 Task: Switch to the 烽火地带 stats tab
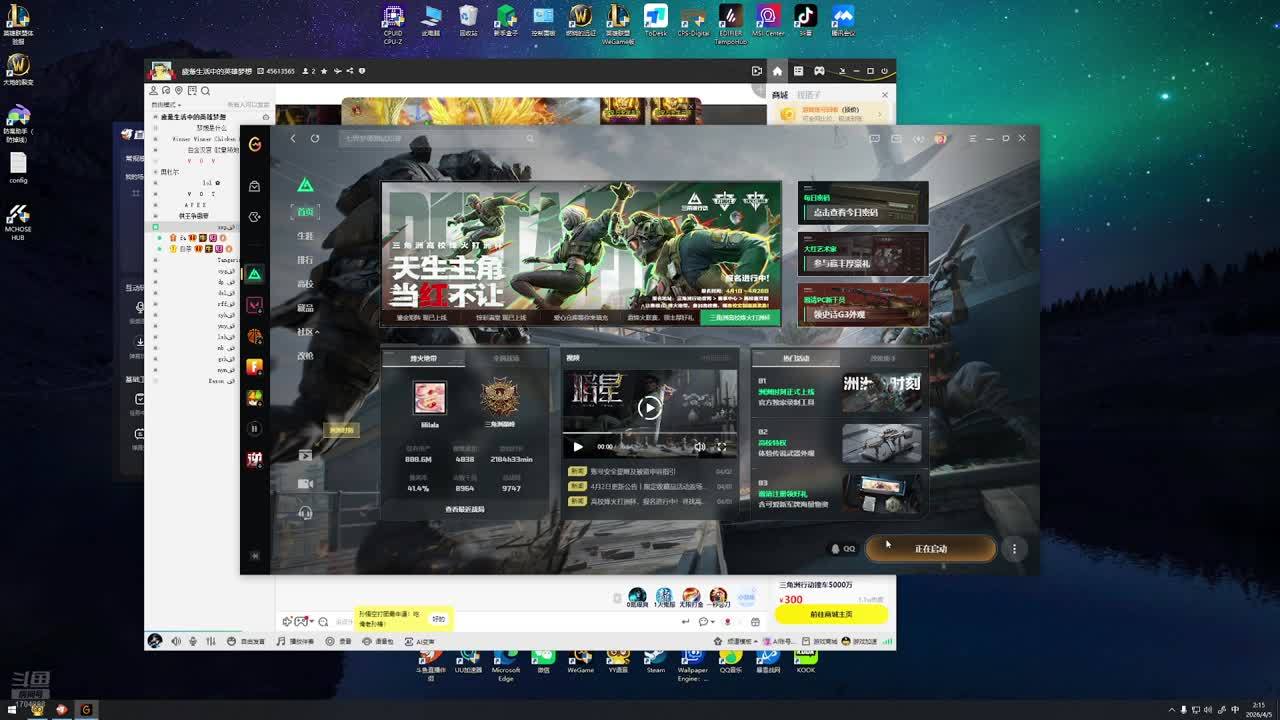click(x=423, y=358)
